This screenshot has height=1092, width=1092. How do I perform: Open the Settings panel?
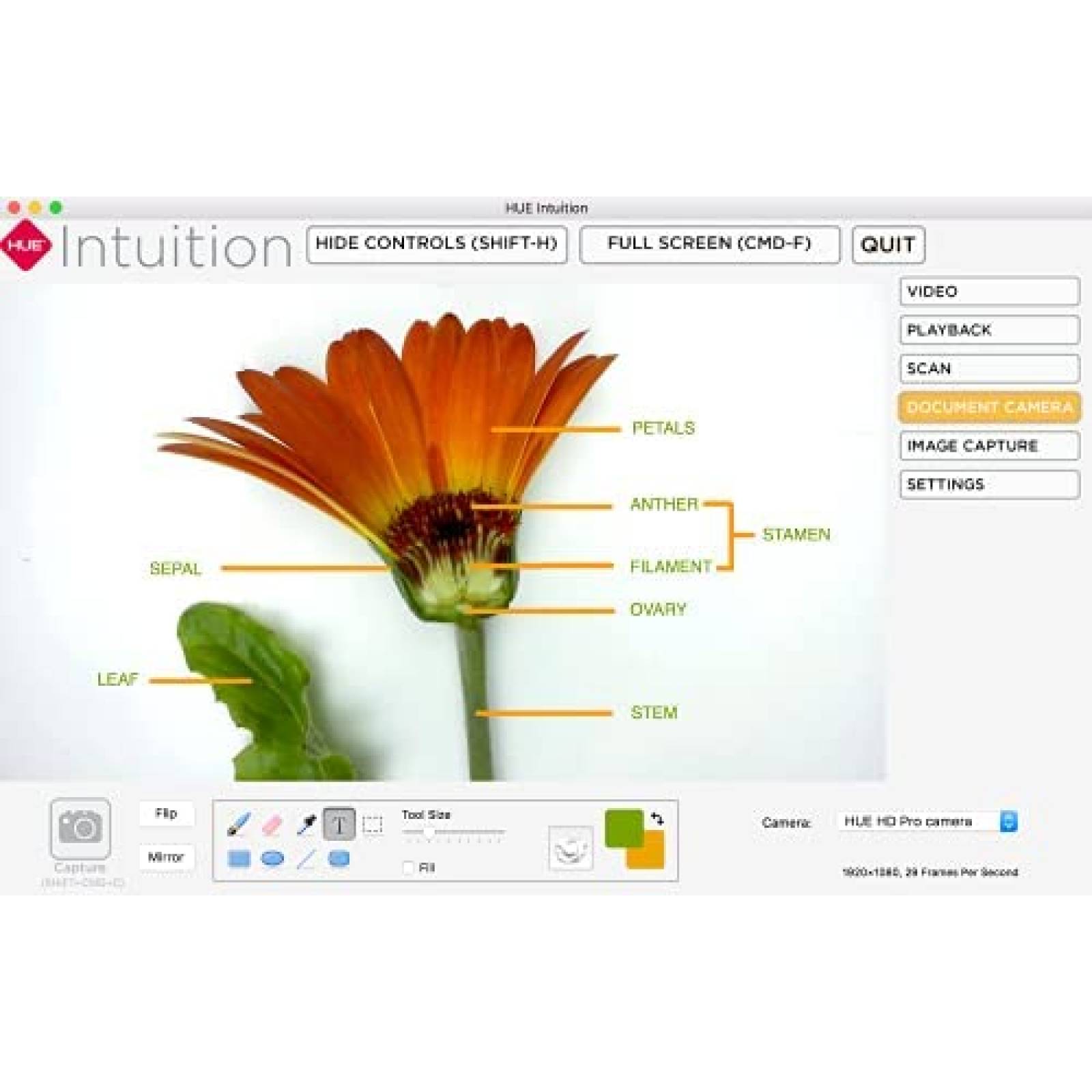[x=989, y=485]
